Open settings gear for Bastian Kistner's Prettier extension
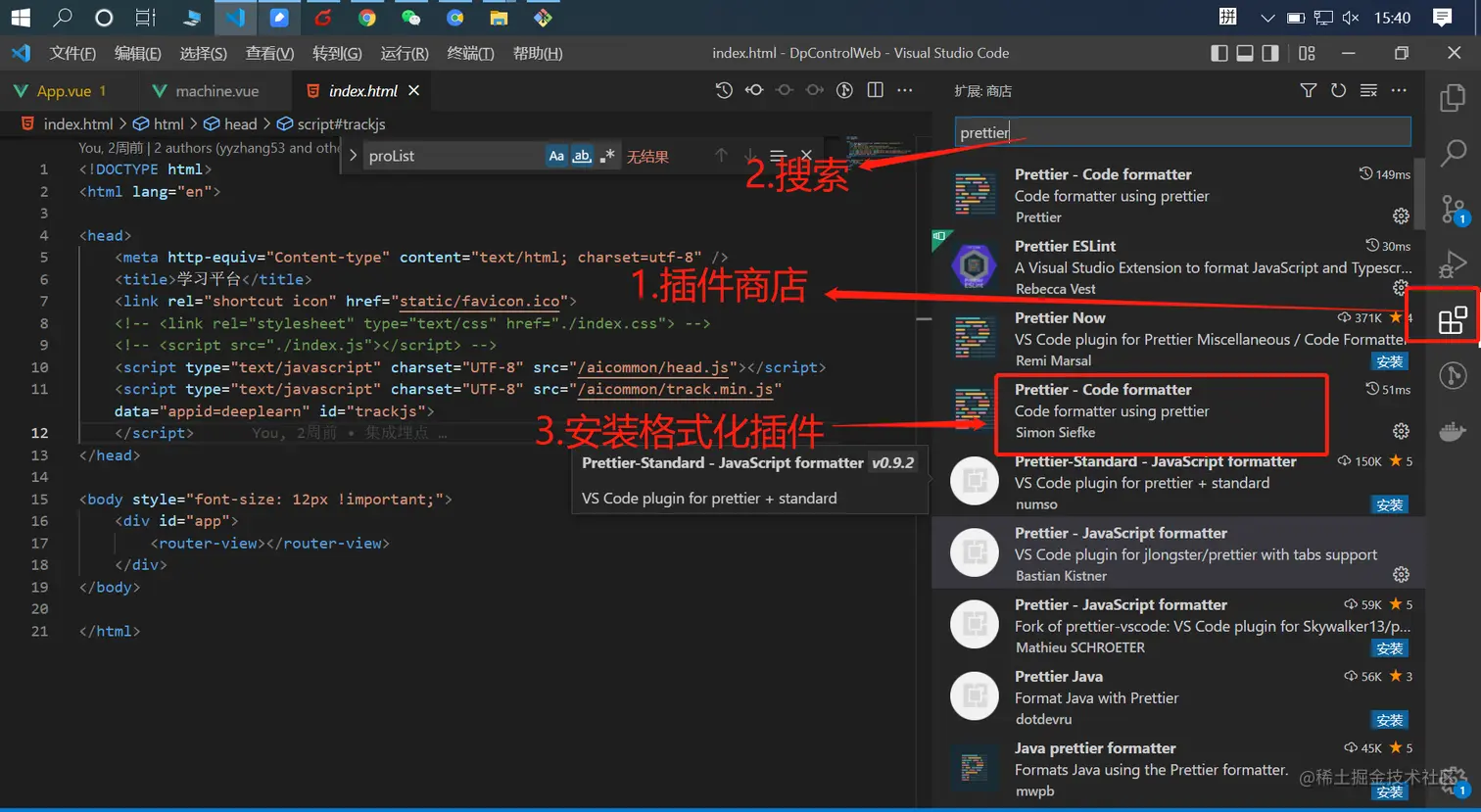1481x812 pixels. click(1401, 575)
